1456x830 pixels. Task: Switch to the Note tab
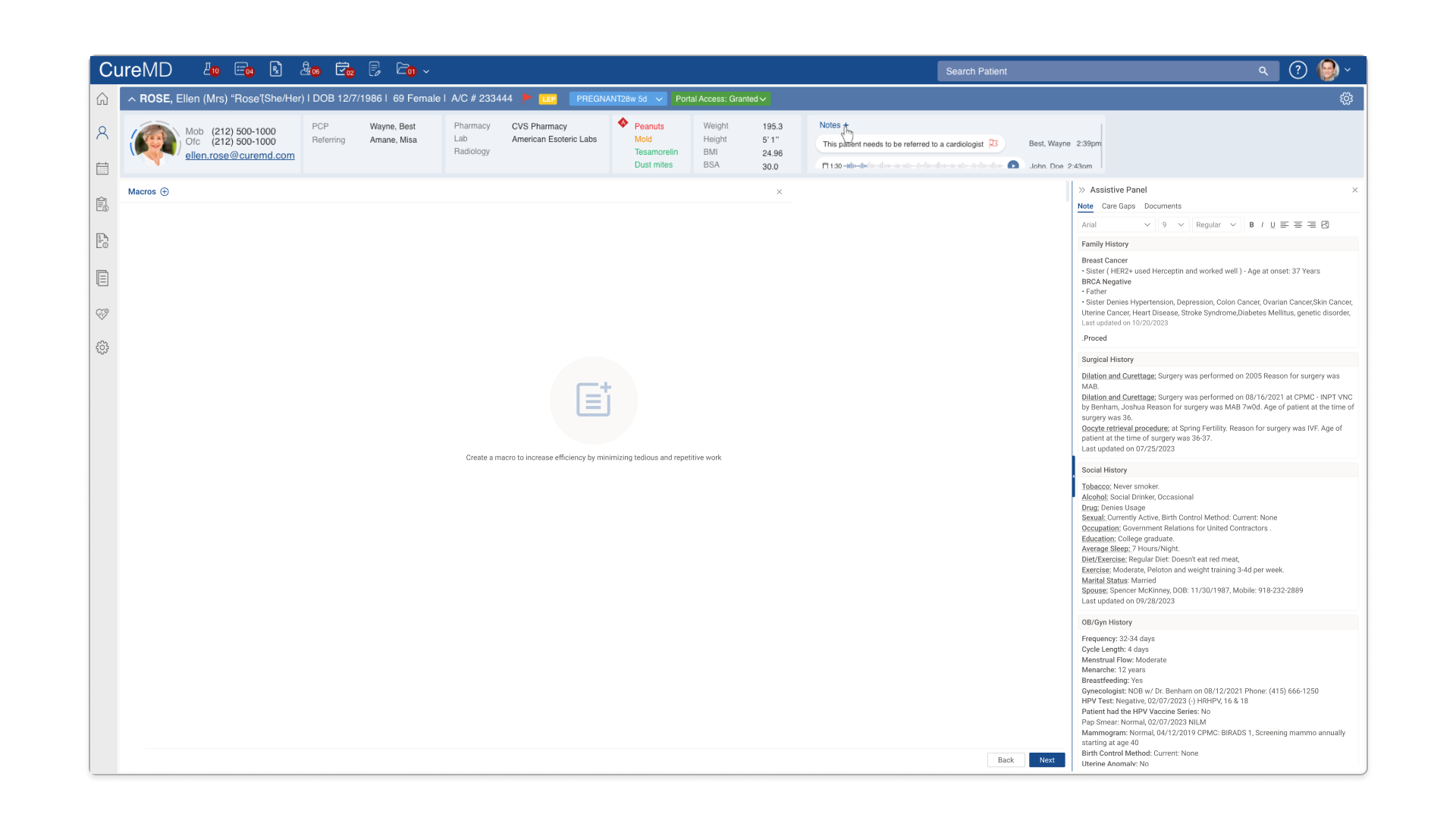pyautogui.click(x=1085, y=206)
